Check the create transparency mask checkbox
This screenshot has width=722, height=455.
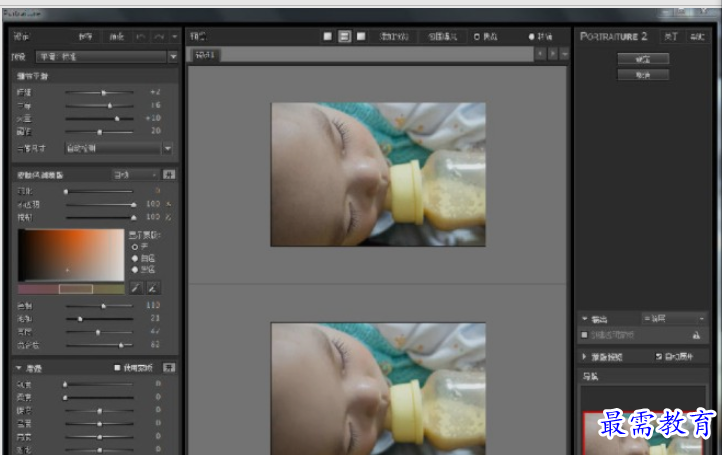pos(584,335)
